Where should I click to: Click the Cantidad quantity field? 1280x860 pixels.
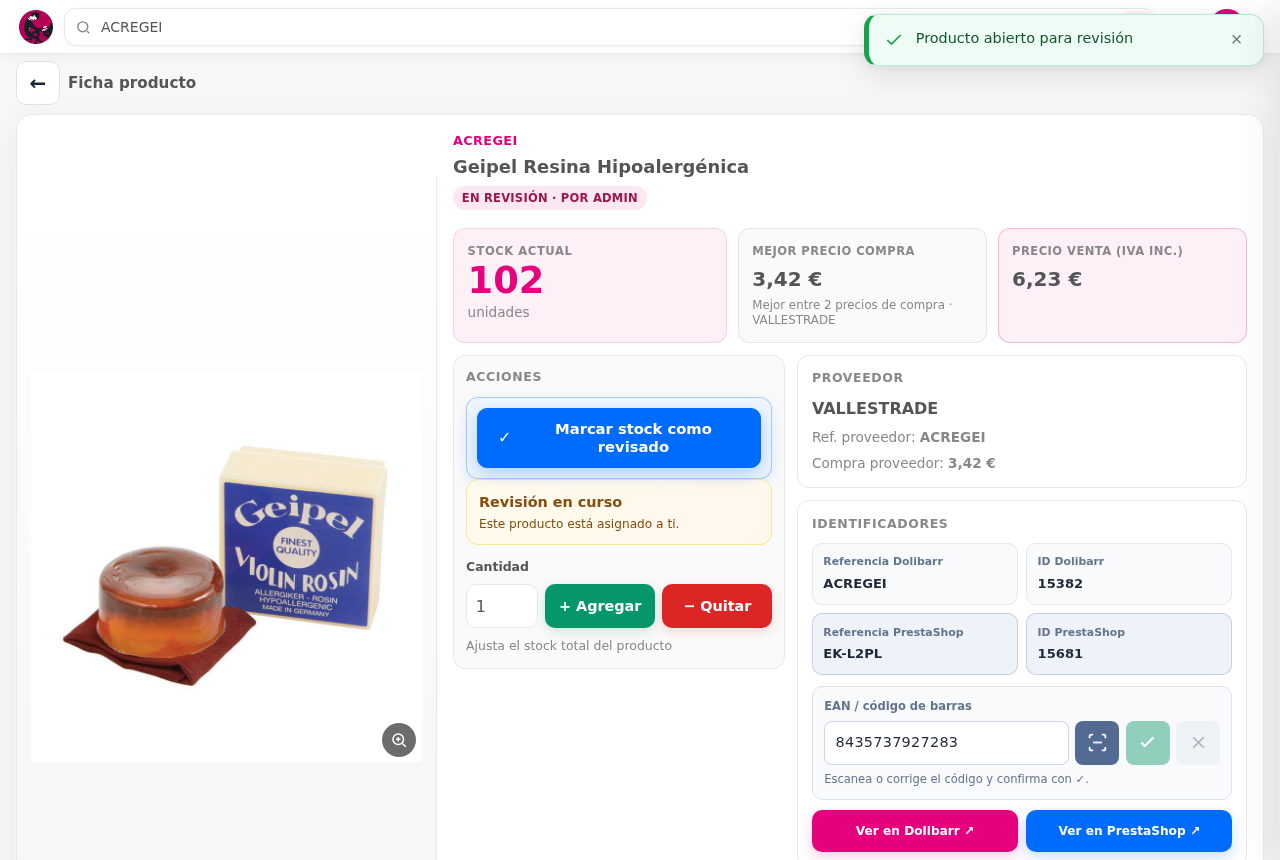502,606
